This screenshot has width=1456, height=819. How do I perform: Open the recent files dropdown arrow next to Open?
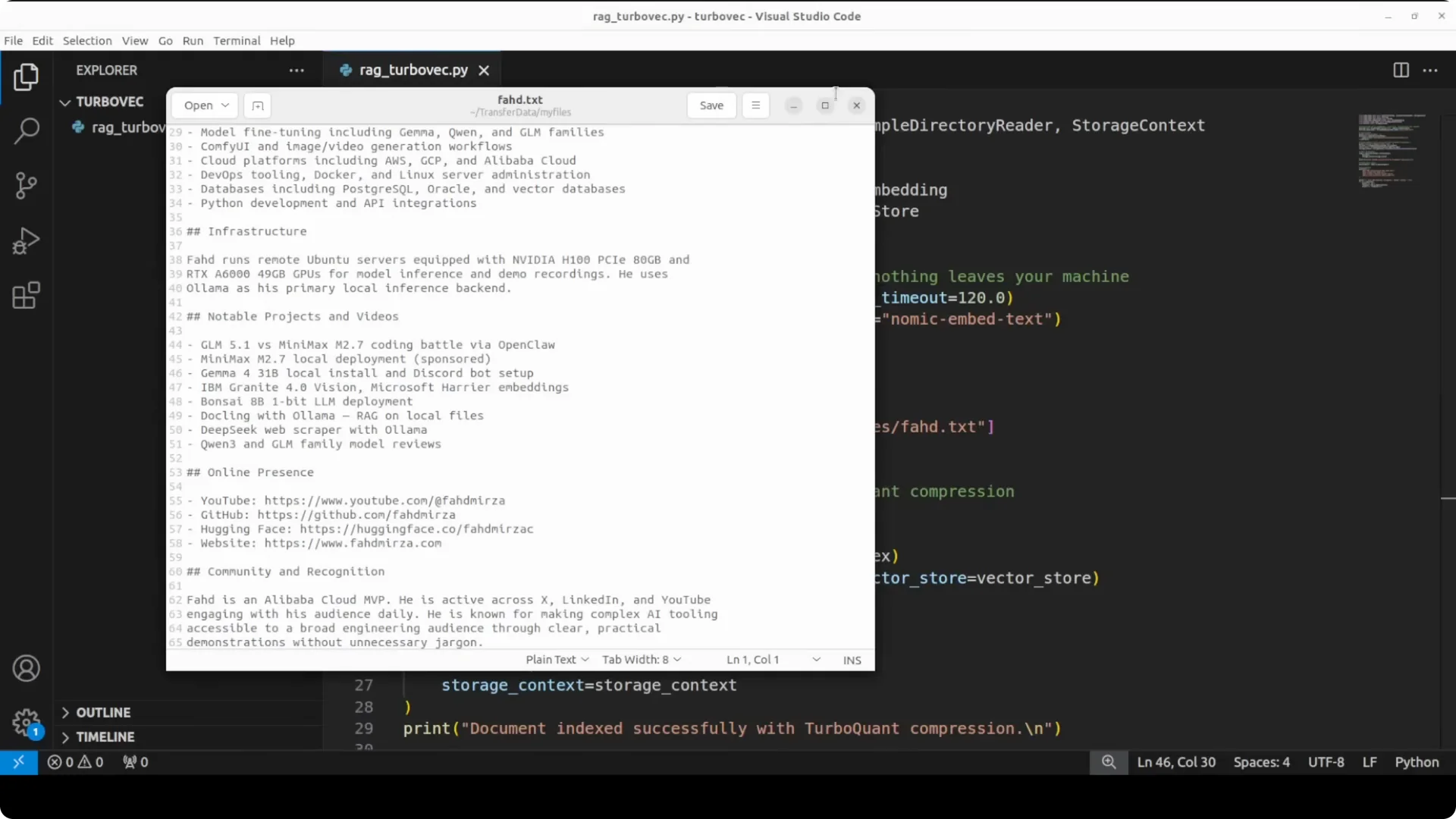click(x=225, y=105)
